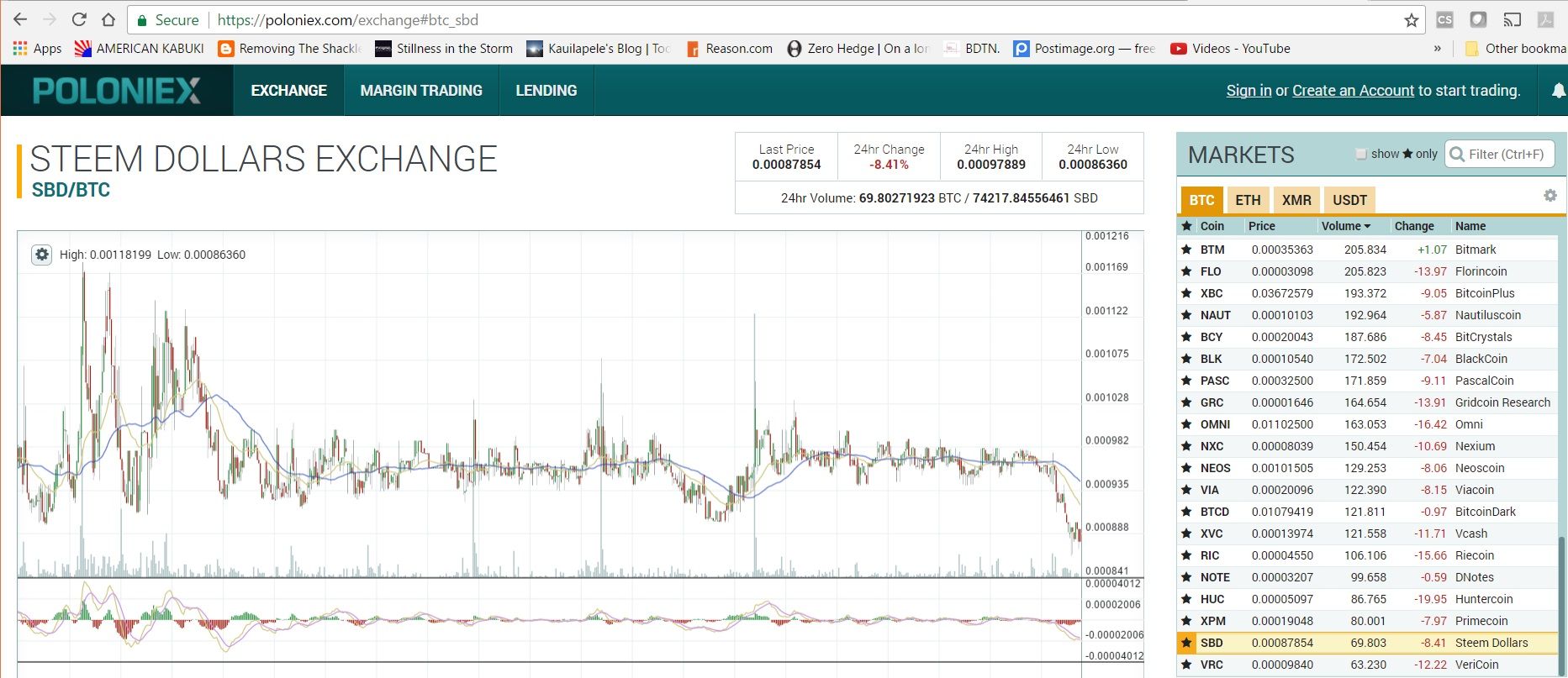Sort markets by Price column

pyautogui.click(x=1261, y=226)
